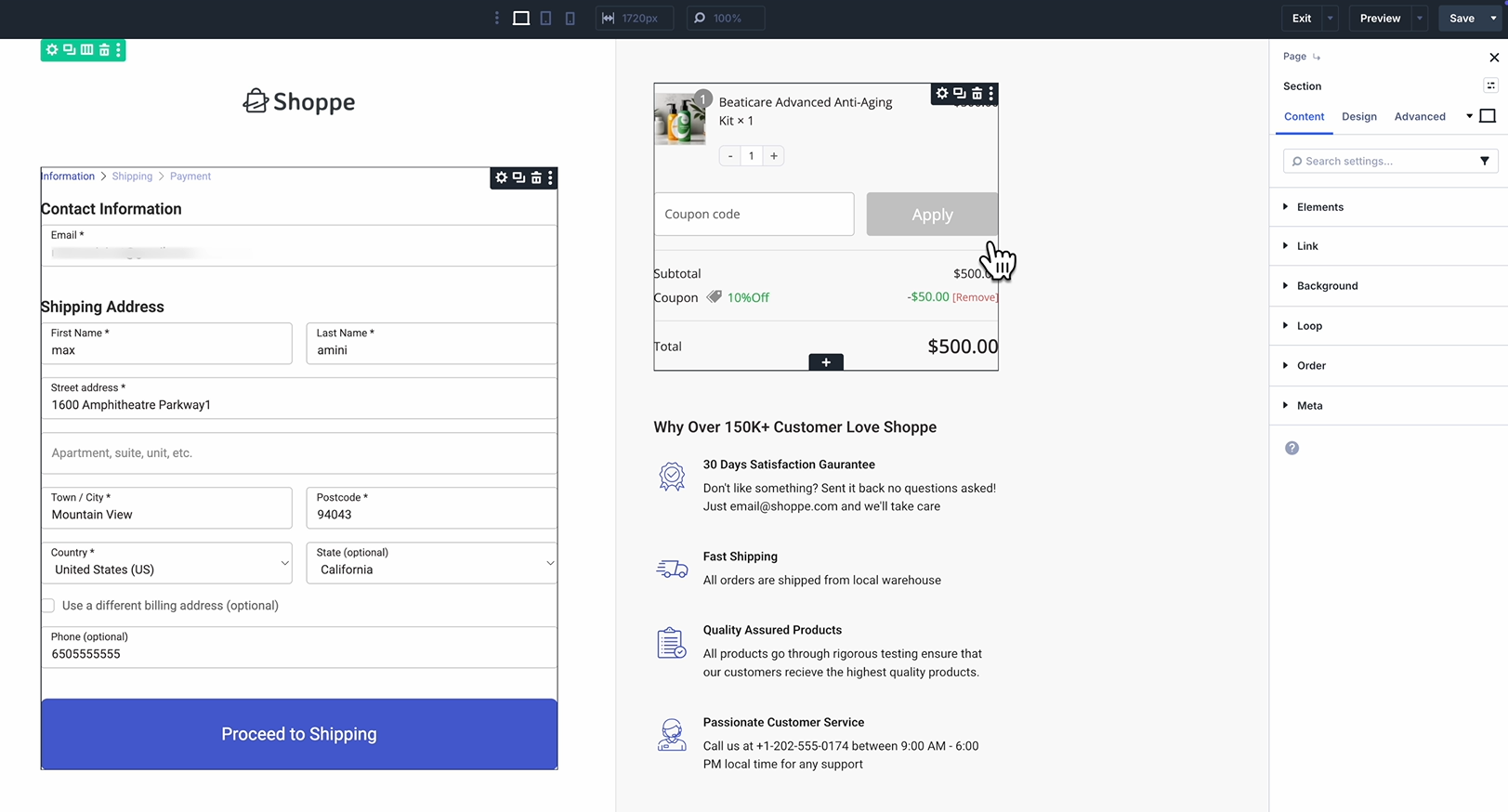Open the Exit button dropdown arrow

[x=1330, y=18]
